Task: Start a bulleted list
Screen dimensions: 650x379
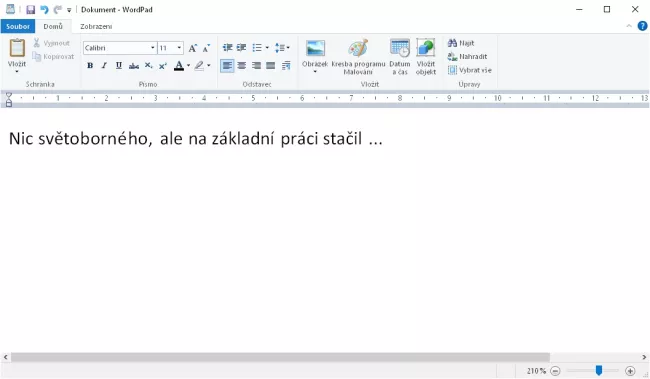Action: pos(257,48)
